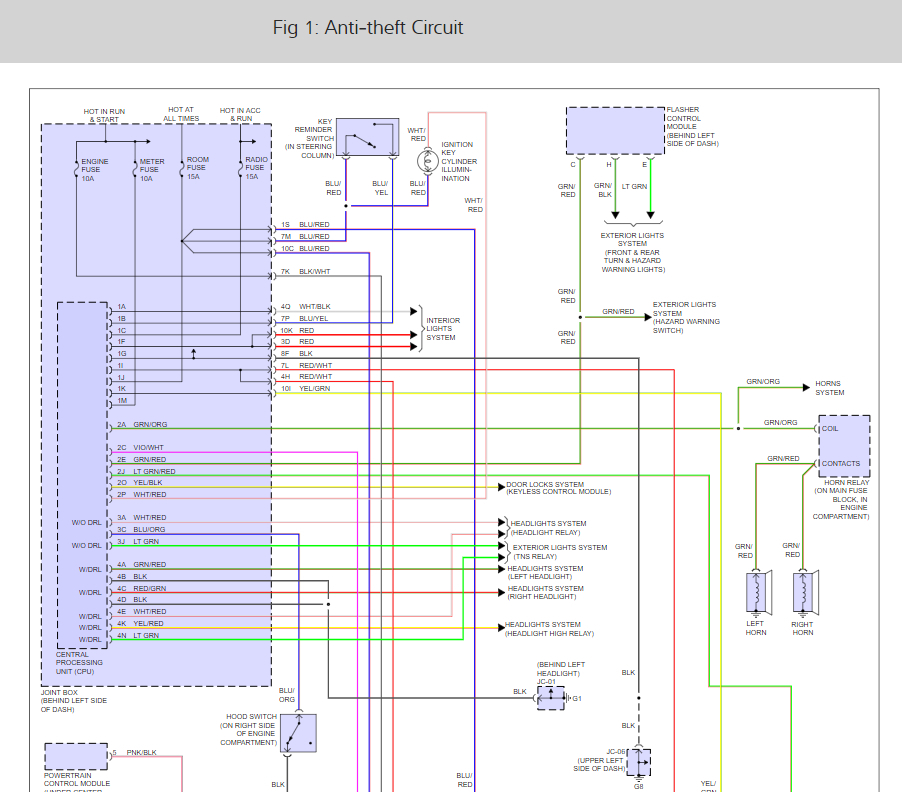Image resolution: width=902 pixels, height=797 pixels.
Task: Click the powertrain control module box
Action: click(76, 756)
